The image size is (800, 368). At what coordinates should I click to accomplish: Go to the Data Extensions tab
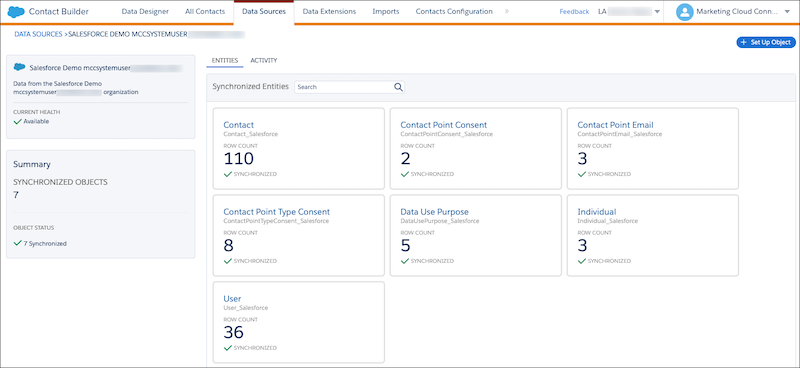[x=329, y=11]
